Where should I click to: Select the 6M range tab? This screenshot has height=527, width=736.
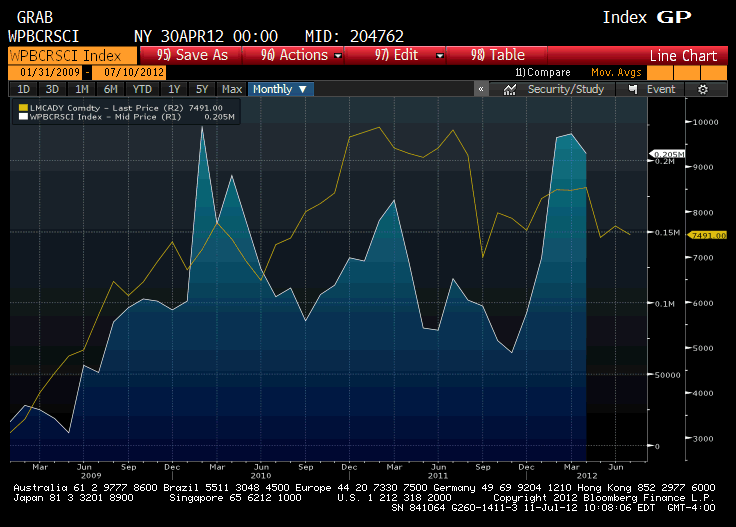[x=110, y=89]
